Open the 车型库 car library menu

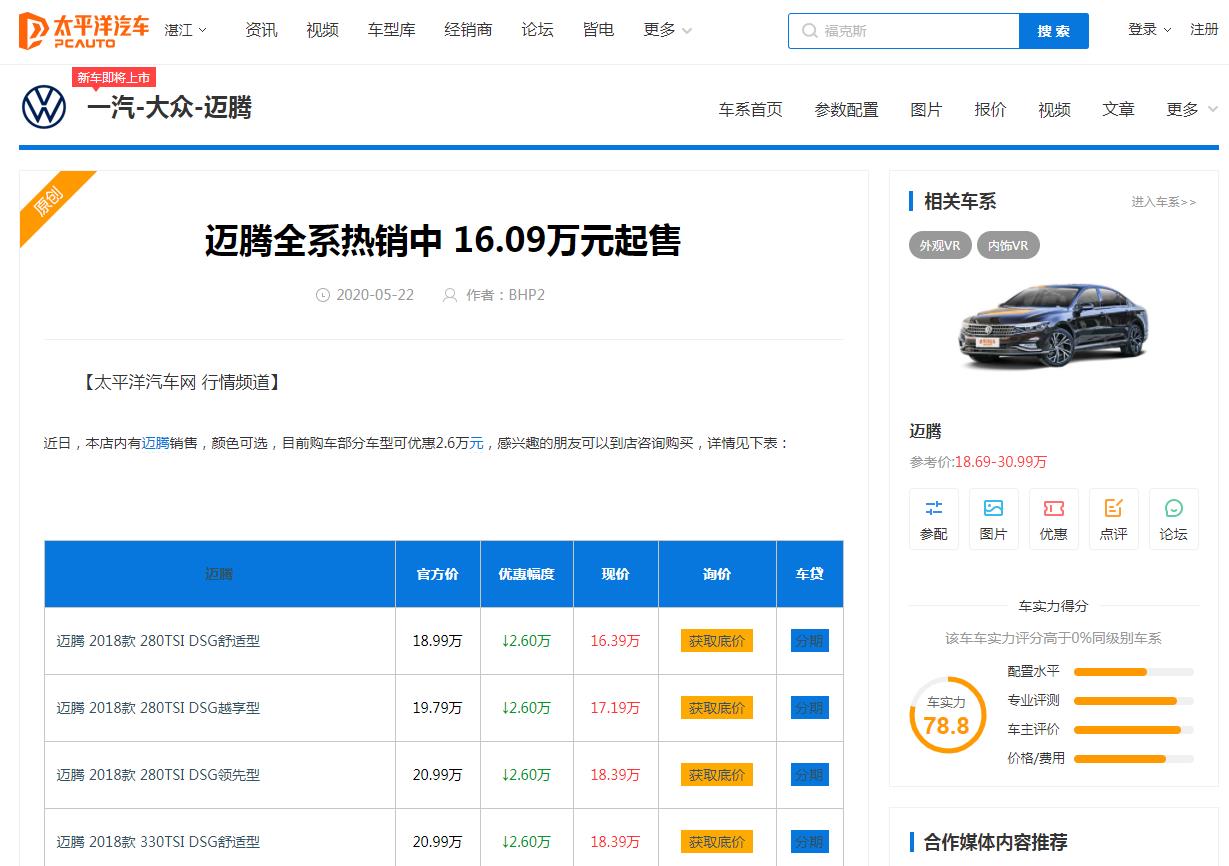point(391,30)
